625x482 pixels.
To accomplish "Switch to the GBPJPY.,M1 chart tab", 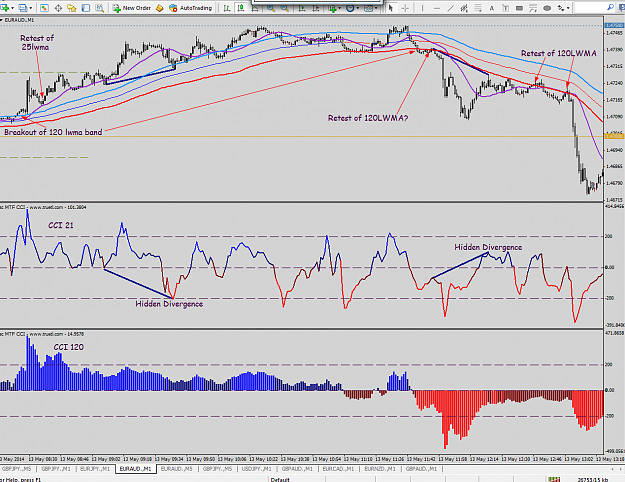I will click(55, 469).
